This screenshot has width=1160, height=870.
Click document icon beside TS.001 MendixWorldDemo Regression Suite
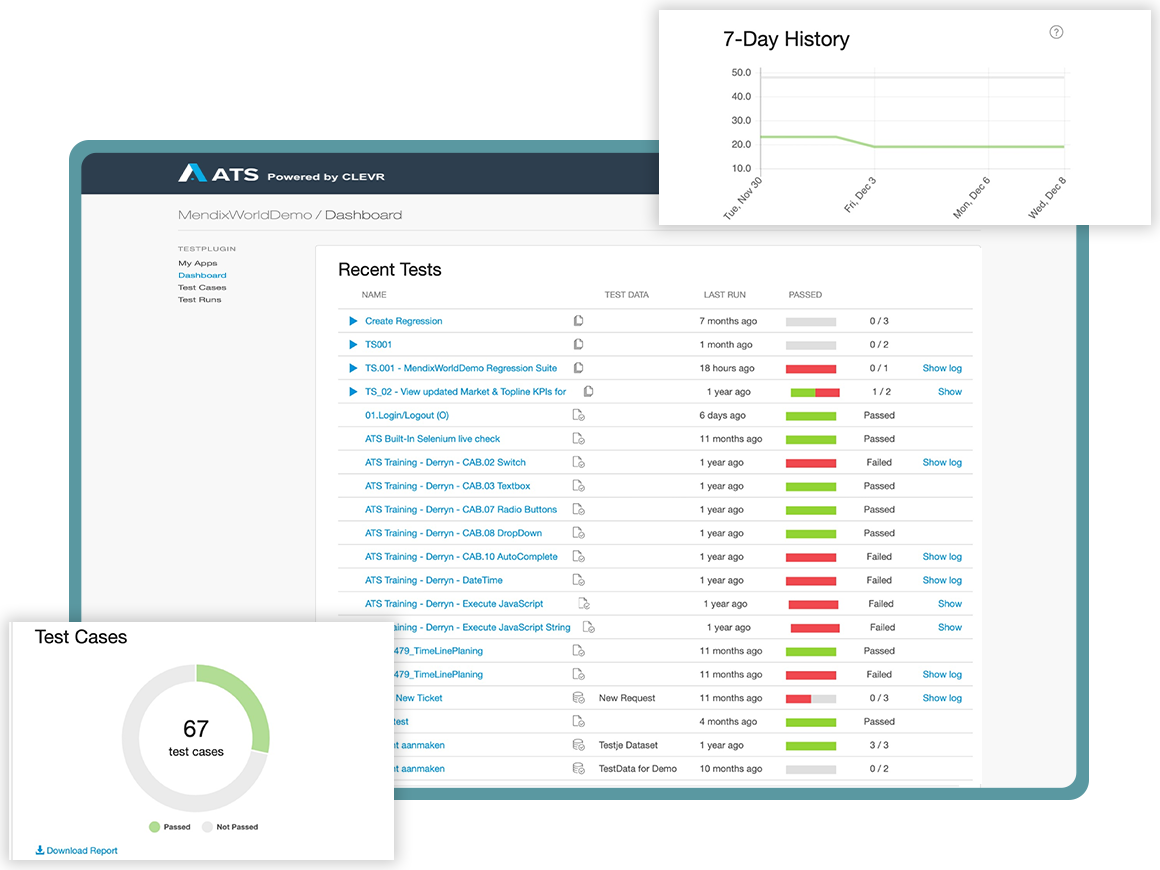(x=579, y=368)
